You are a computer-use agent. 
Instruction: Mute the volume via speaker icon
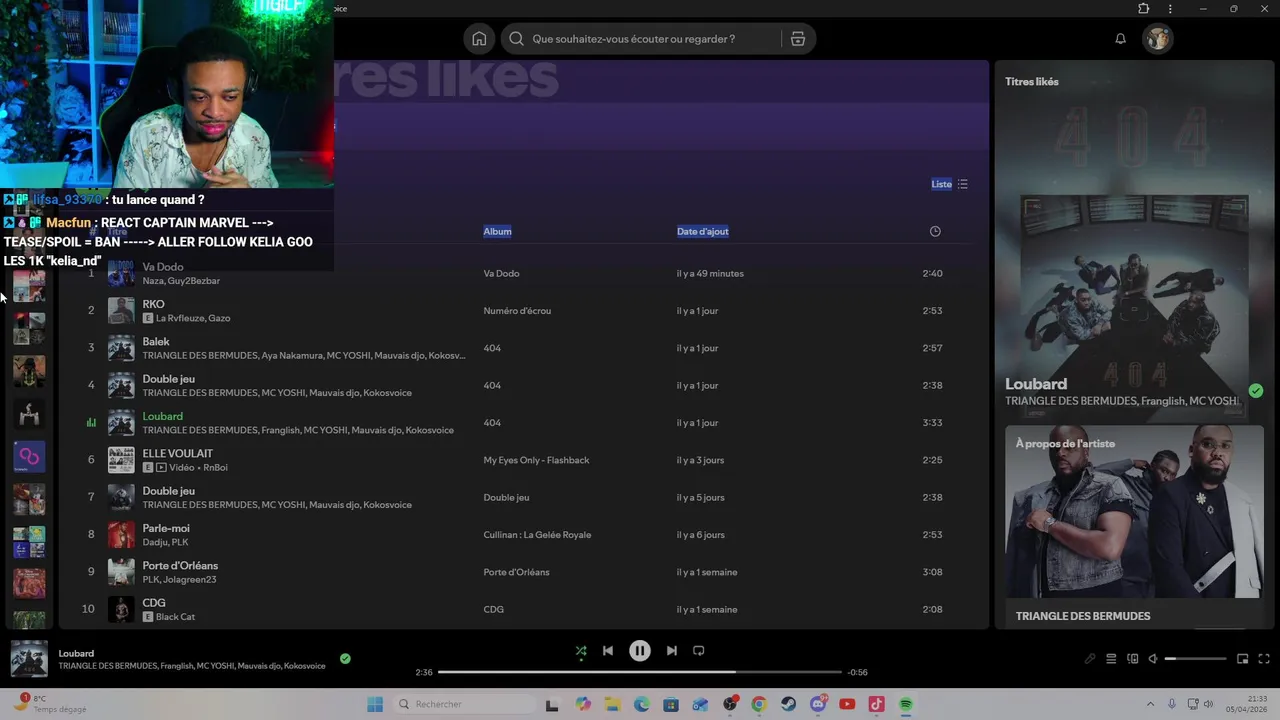tap(1153, 659)
